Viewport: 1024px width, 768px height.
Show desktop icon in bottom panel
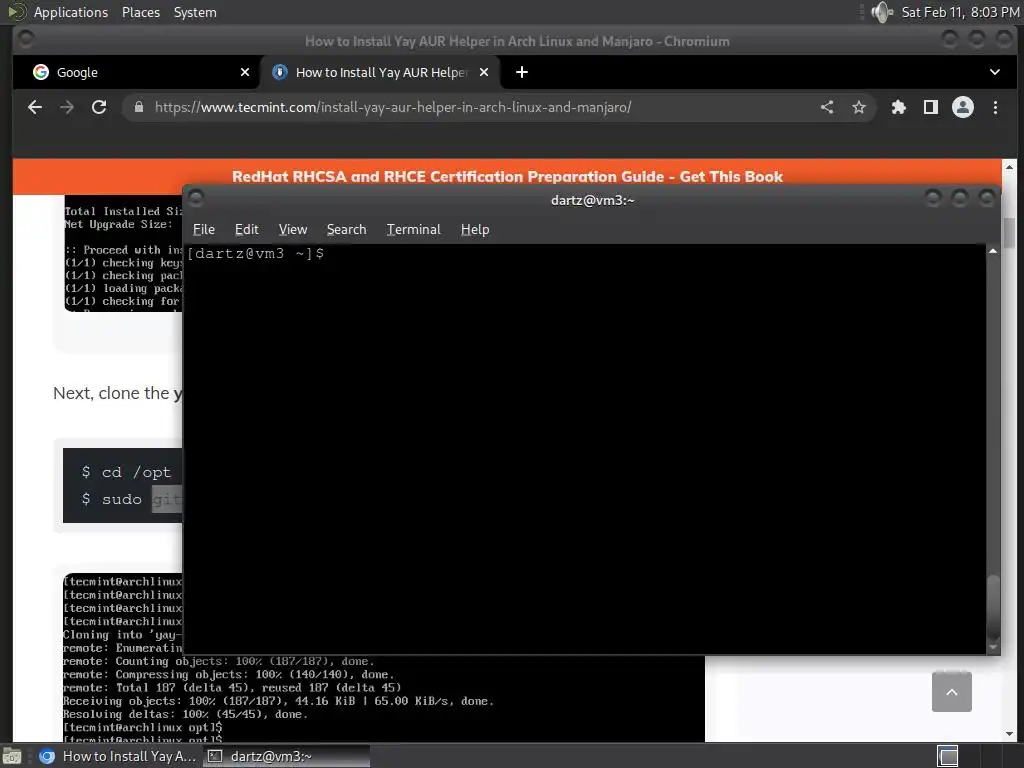(12, 756)
